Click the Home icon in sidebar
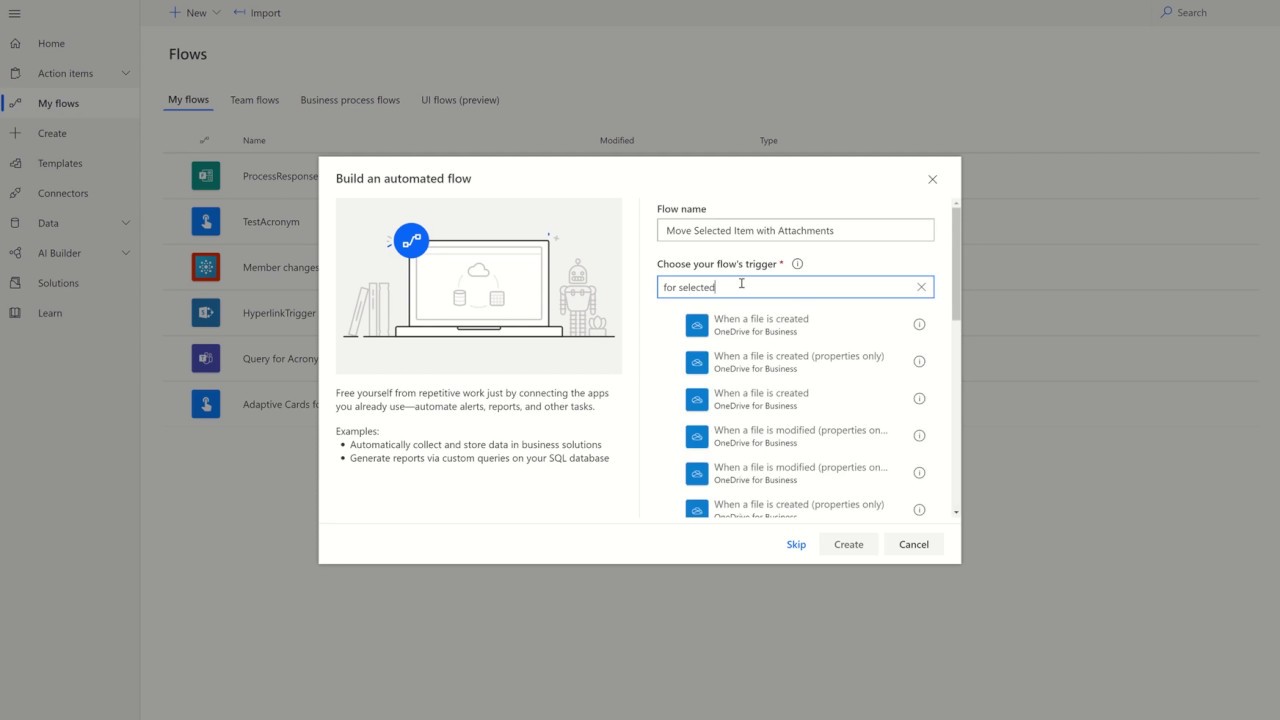This screenshot has height=720, width=1280. tap(15, 44)
